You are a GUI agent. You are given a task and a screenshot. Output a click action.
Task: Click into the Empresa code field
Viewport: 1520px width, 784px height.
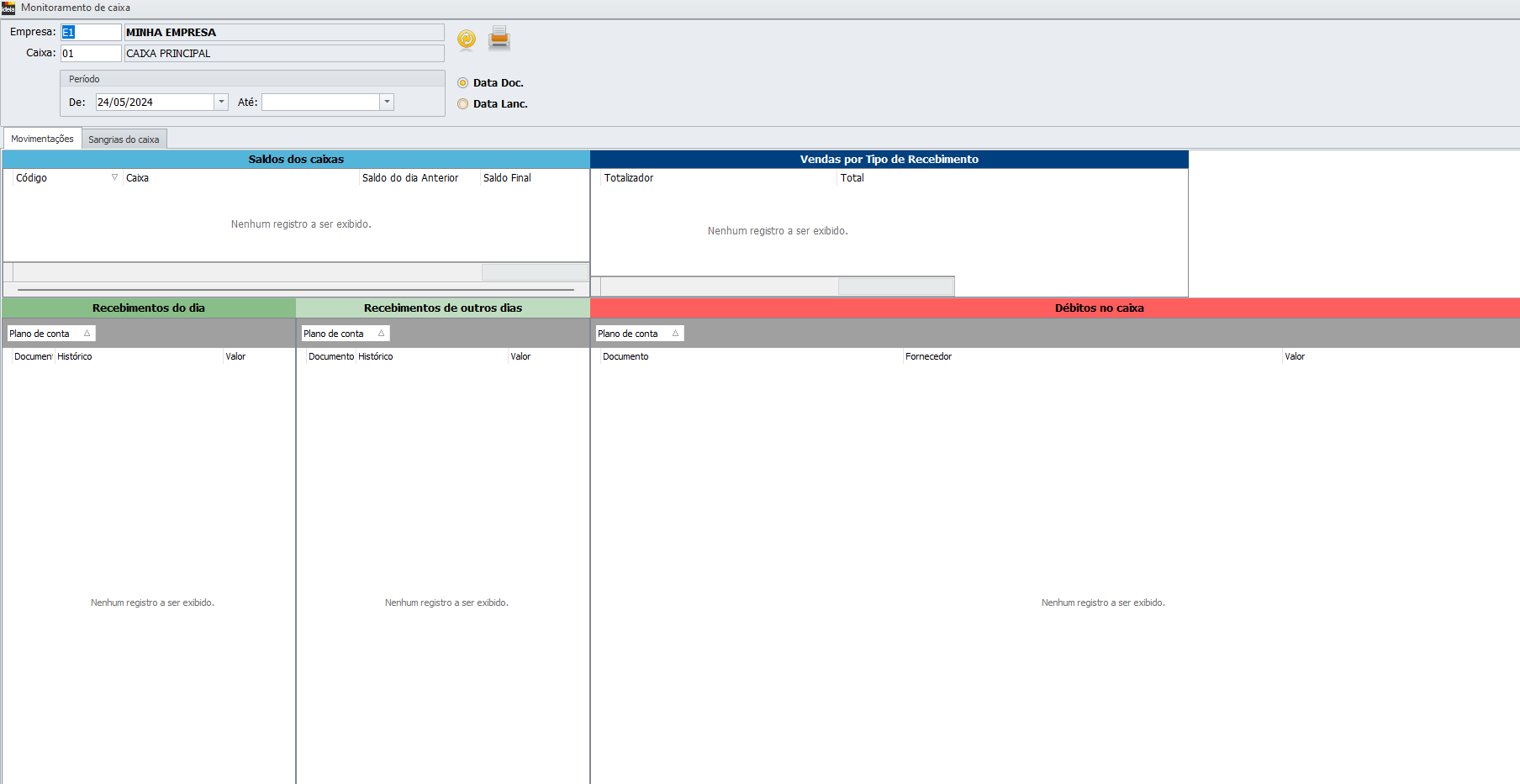(91, 32)
